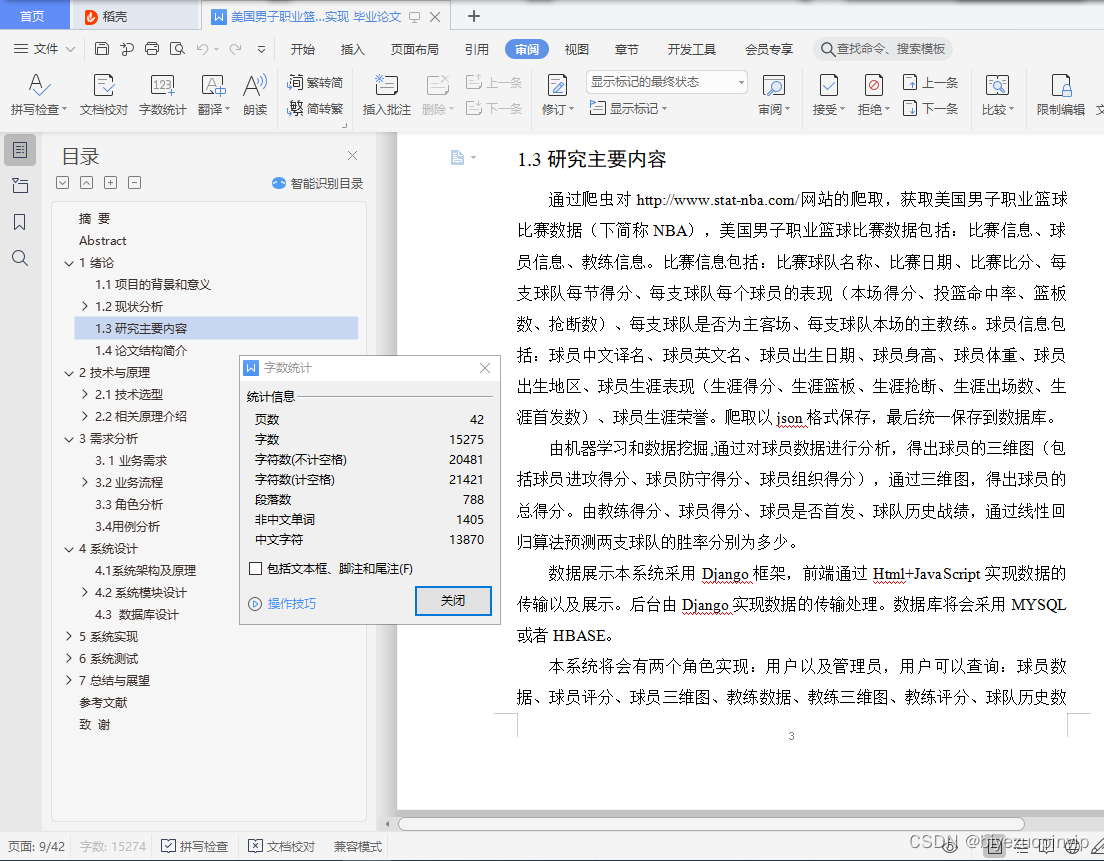Expand 4.2 系统模块设计 outline item
The height and width of the screenshot is (861, 1104).
pos(85,592)
